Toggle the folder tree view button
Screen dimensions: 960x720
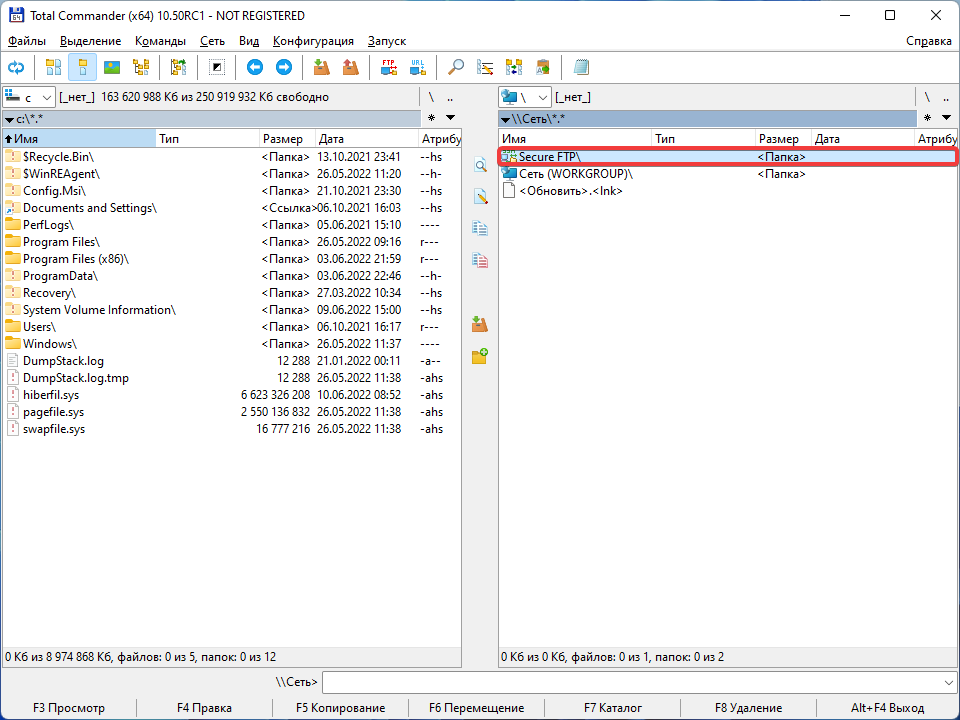point(140,67)
